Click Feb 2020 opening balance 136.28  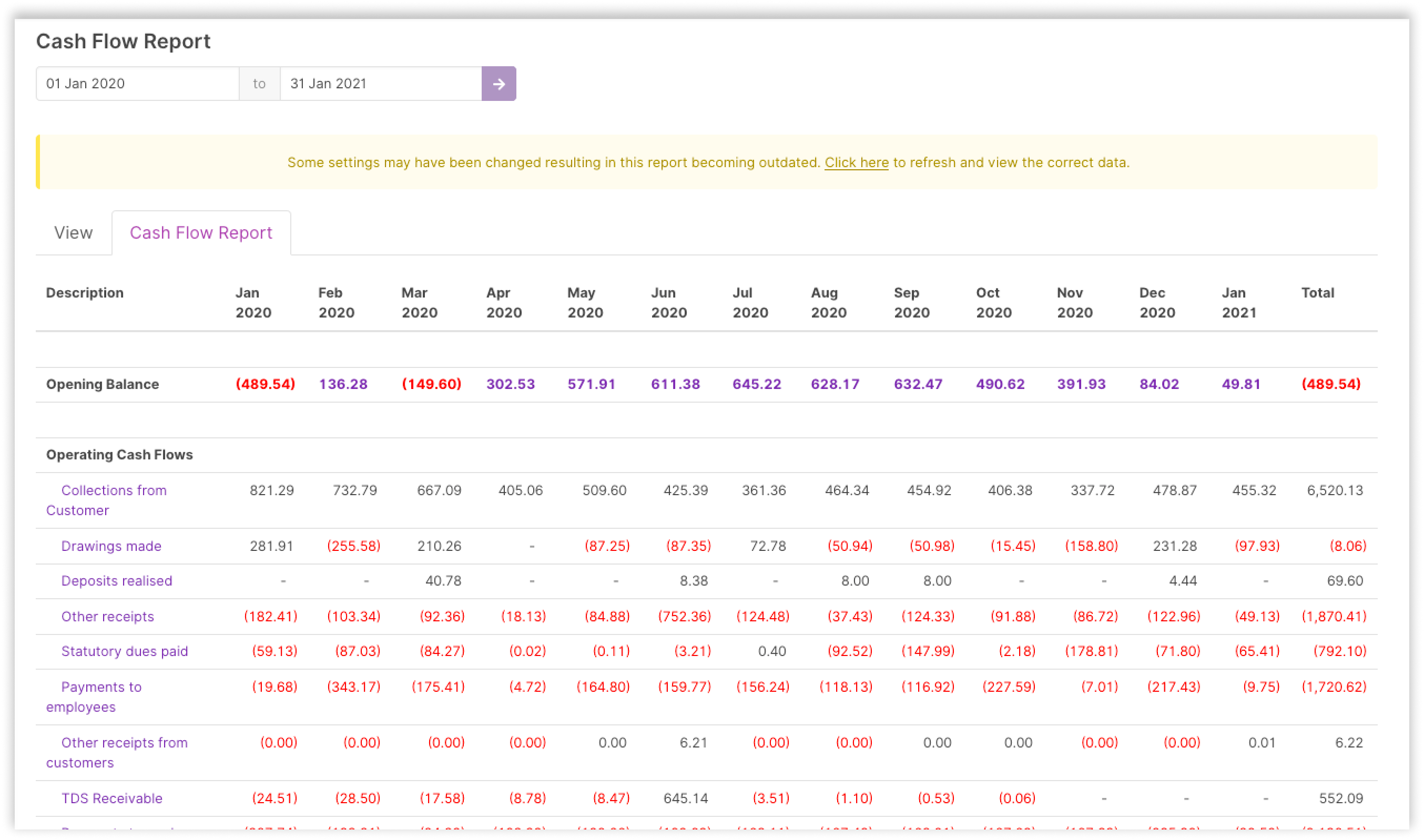[343, 384]
